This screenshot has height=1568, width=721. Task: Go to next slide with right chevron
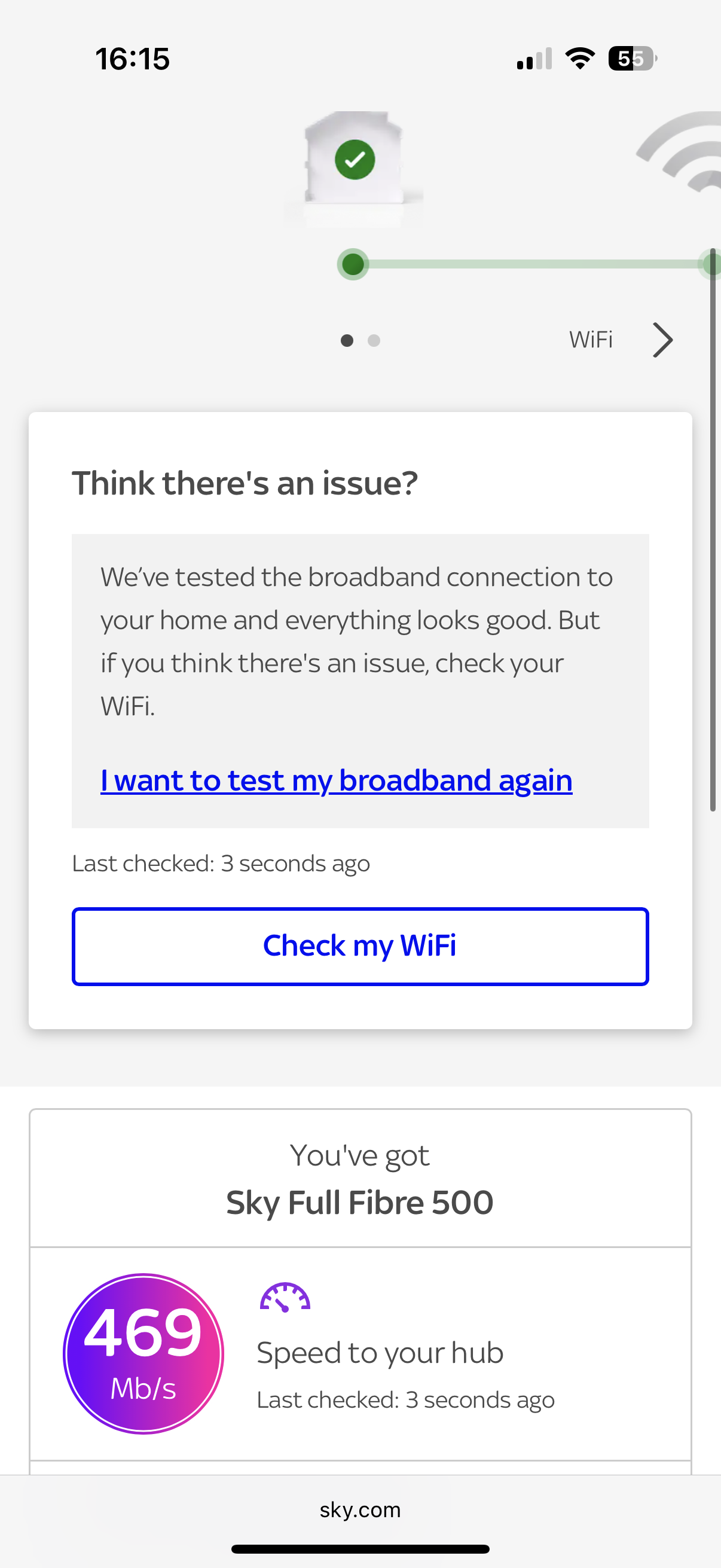click(x=662, y=340)
